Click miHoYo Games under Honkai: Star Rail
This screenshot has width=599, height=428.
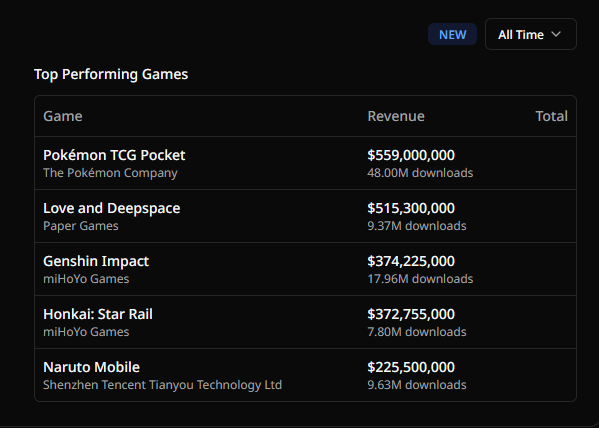coord(86,332)
